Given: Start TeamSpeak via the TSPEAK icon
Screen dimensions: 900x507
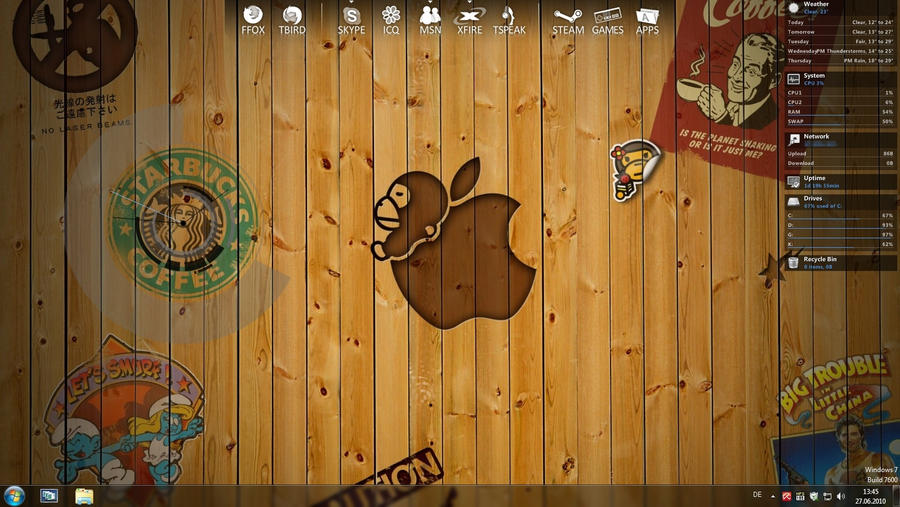Looking at the screenshot, I should coord(509,20).
